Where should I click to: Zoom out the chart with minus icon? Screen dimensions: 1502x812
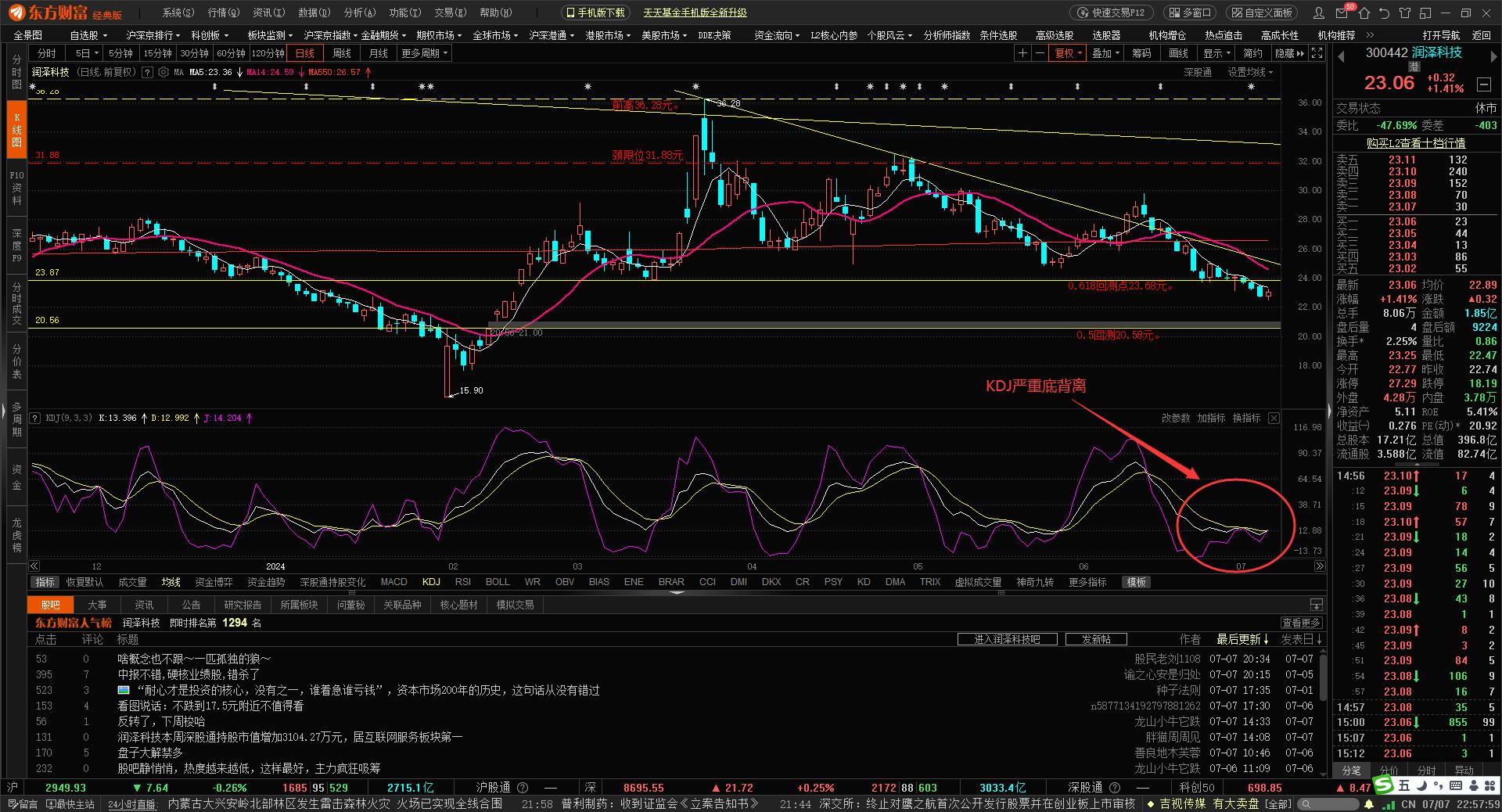tap(1040, 53)
